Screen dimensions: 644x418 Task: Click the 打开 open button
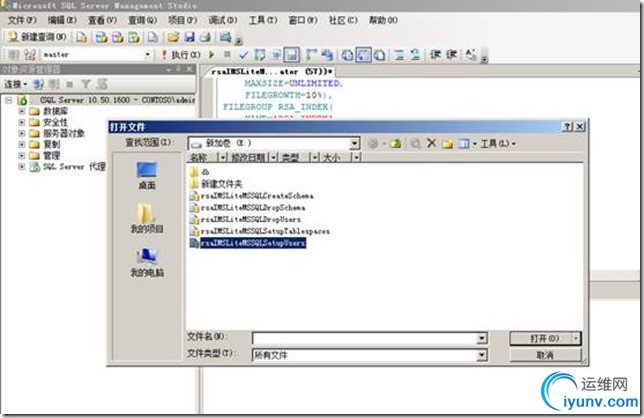(545, 338)
